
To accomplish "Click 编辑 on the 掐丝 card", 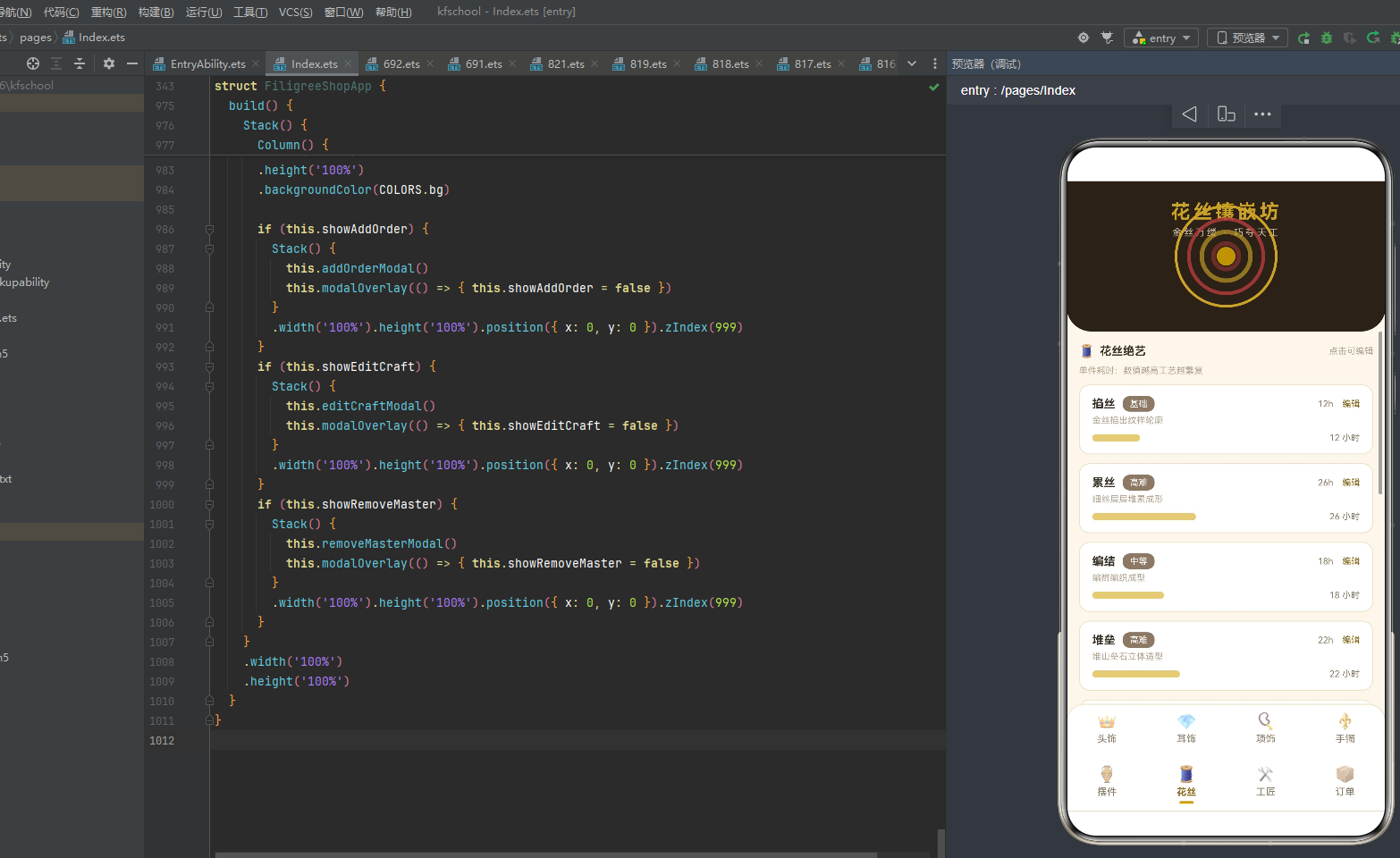I will (1351, 404).
